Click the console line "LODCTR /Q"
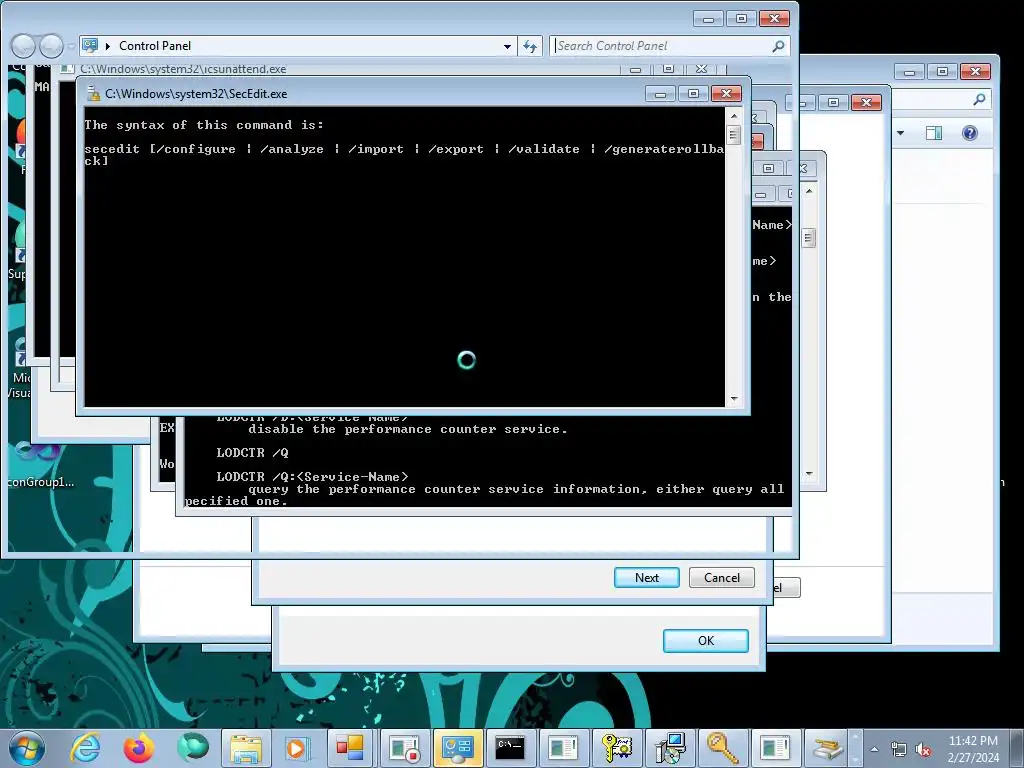The height and width of the screenshot is (768, 1024). click(252, 453)
